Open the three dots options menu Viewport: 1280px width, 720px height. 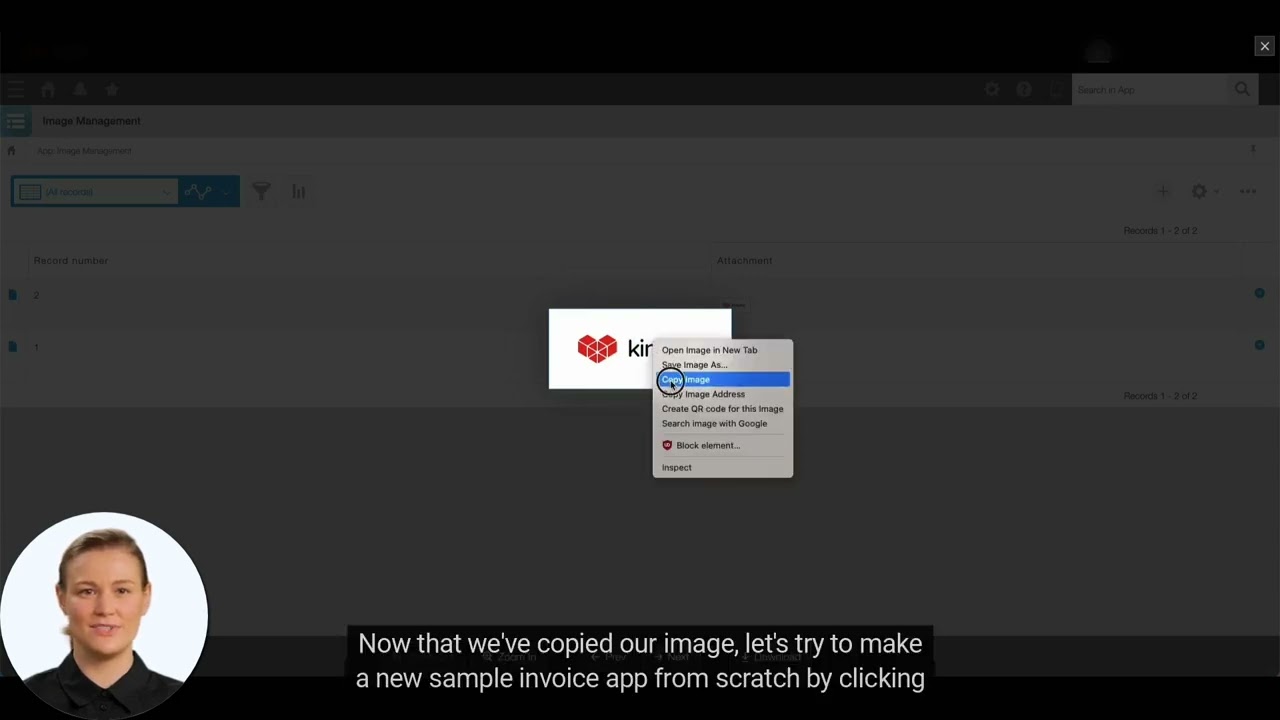point(1248,191)
